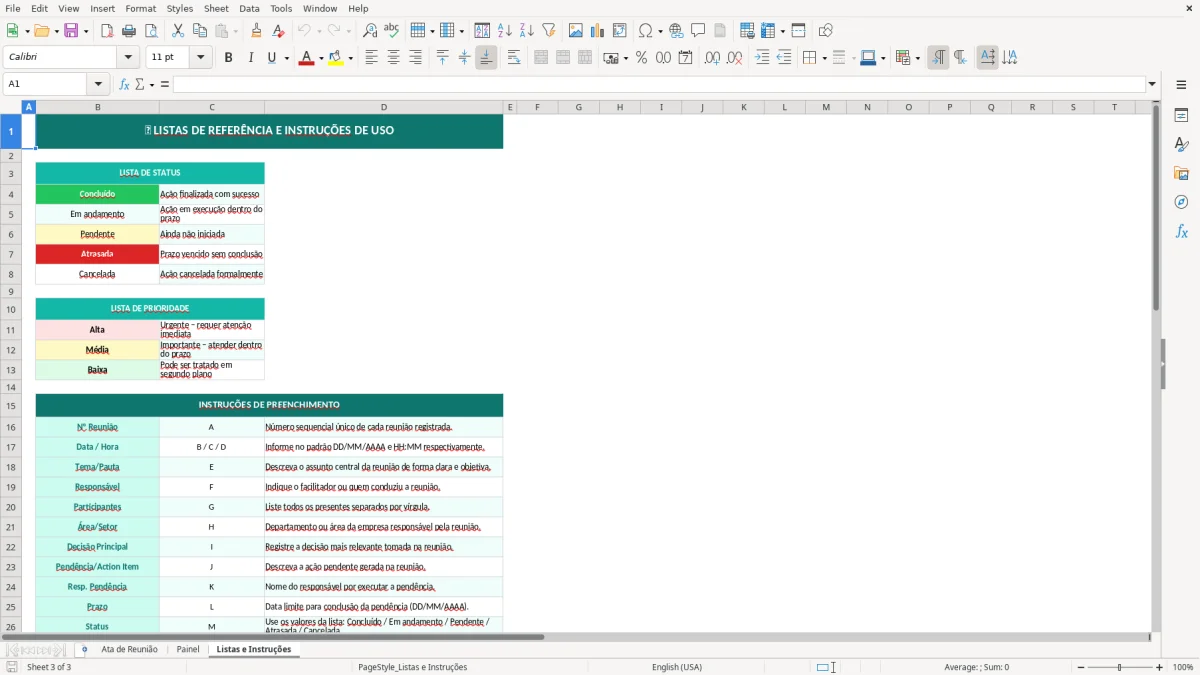The image size is (1200, 675).
Task: Click into the formula input line
Action: [x=658, y=84]
